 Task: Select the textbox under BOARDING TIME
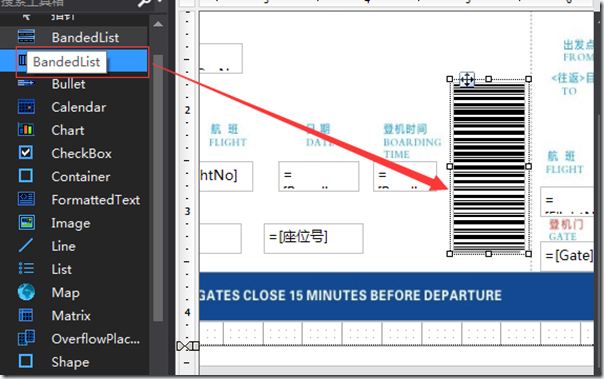pos(405,176)
